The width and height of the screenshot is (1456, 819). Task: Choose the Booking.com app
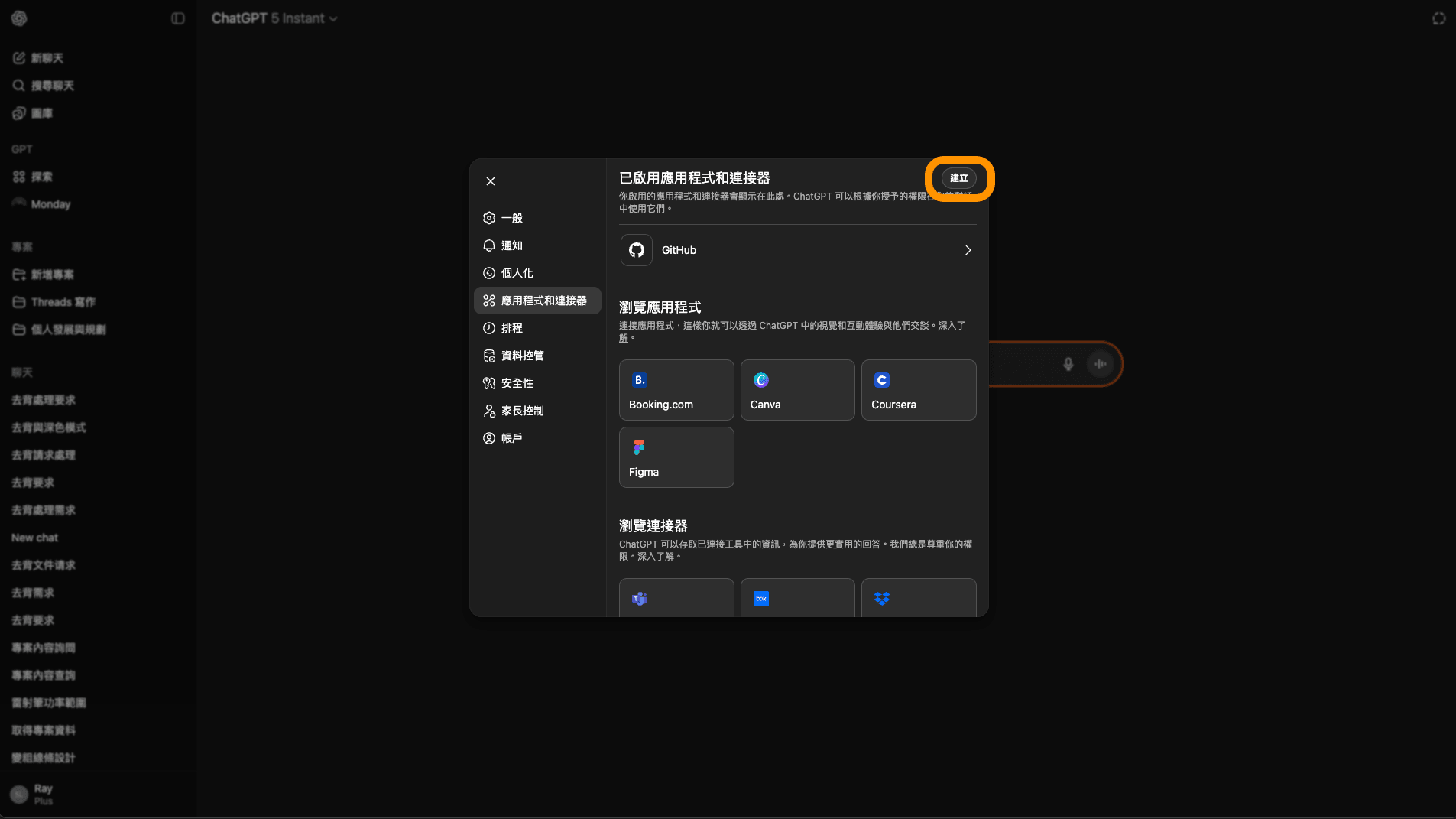676,390
